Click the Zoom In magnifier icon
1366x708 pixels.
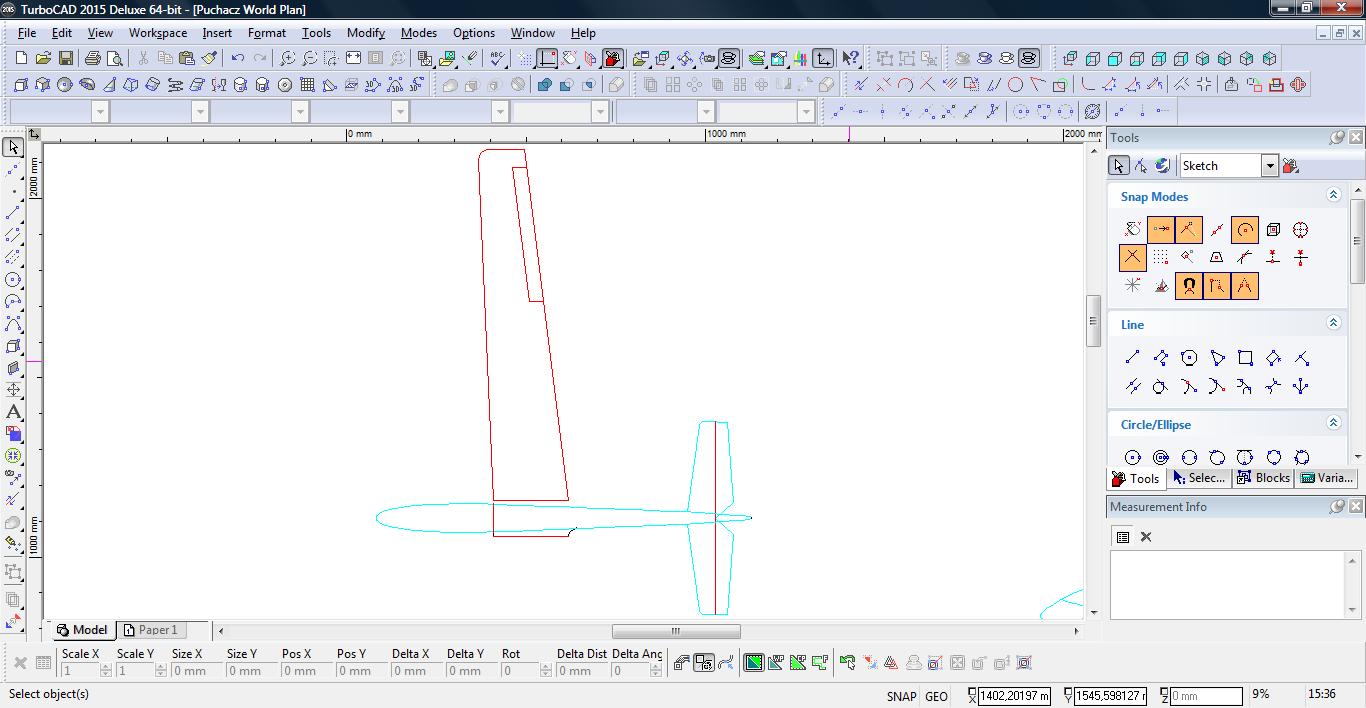pyautogui.click(x=287, y=59)
